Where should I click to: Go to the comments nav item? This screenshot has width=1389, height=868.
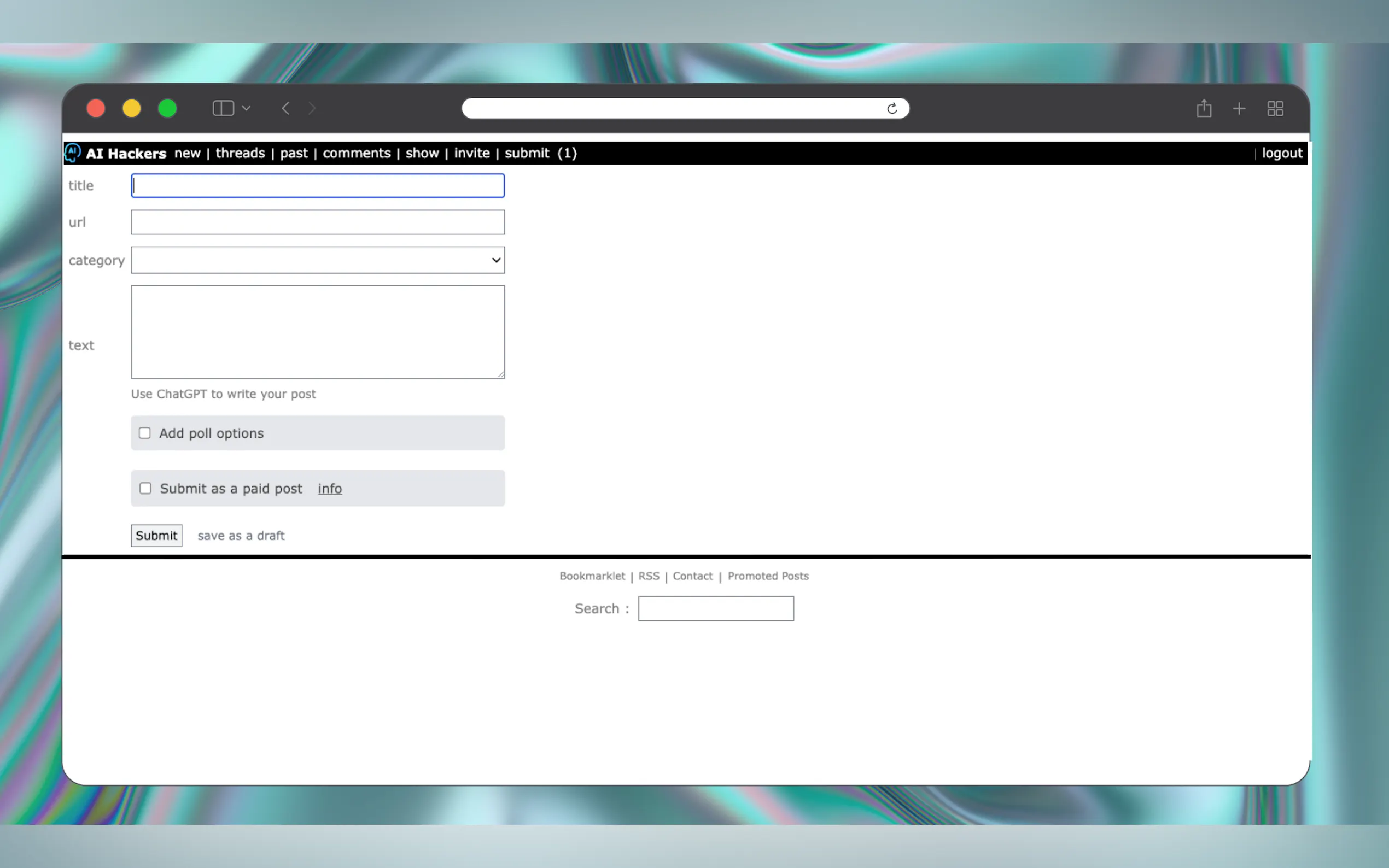[x=356, y=153]
